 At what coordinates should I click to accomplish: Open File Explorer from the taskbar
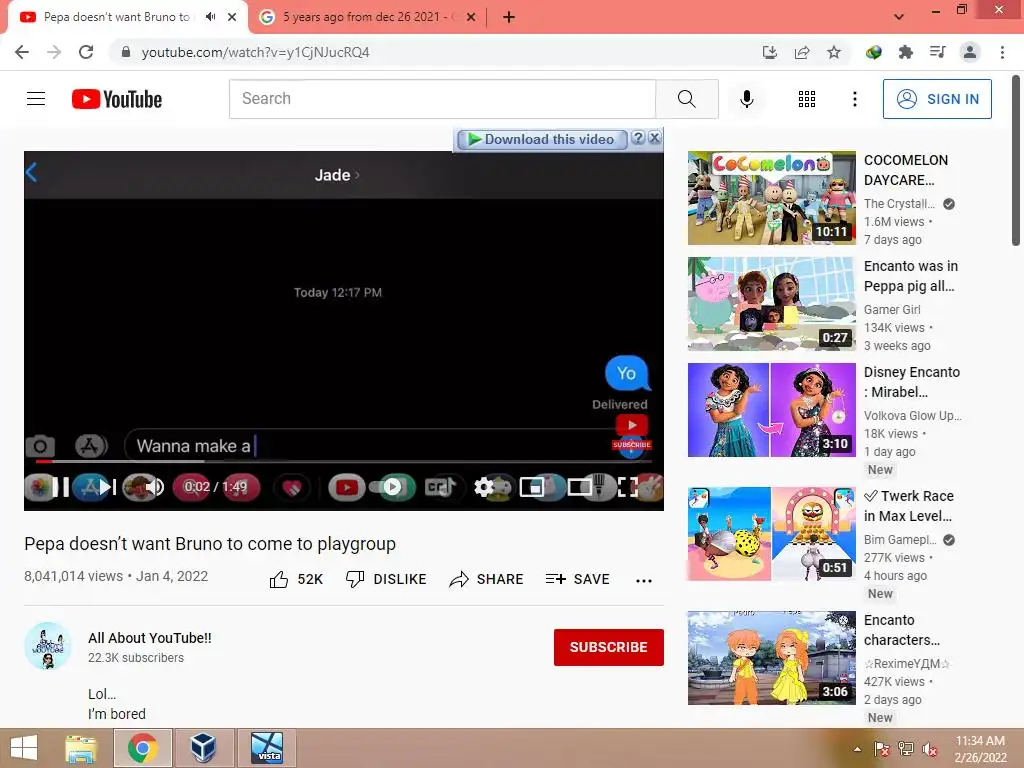[82, 748]
